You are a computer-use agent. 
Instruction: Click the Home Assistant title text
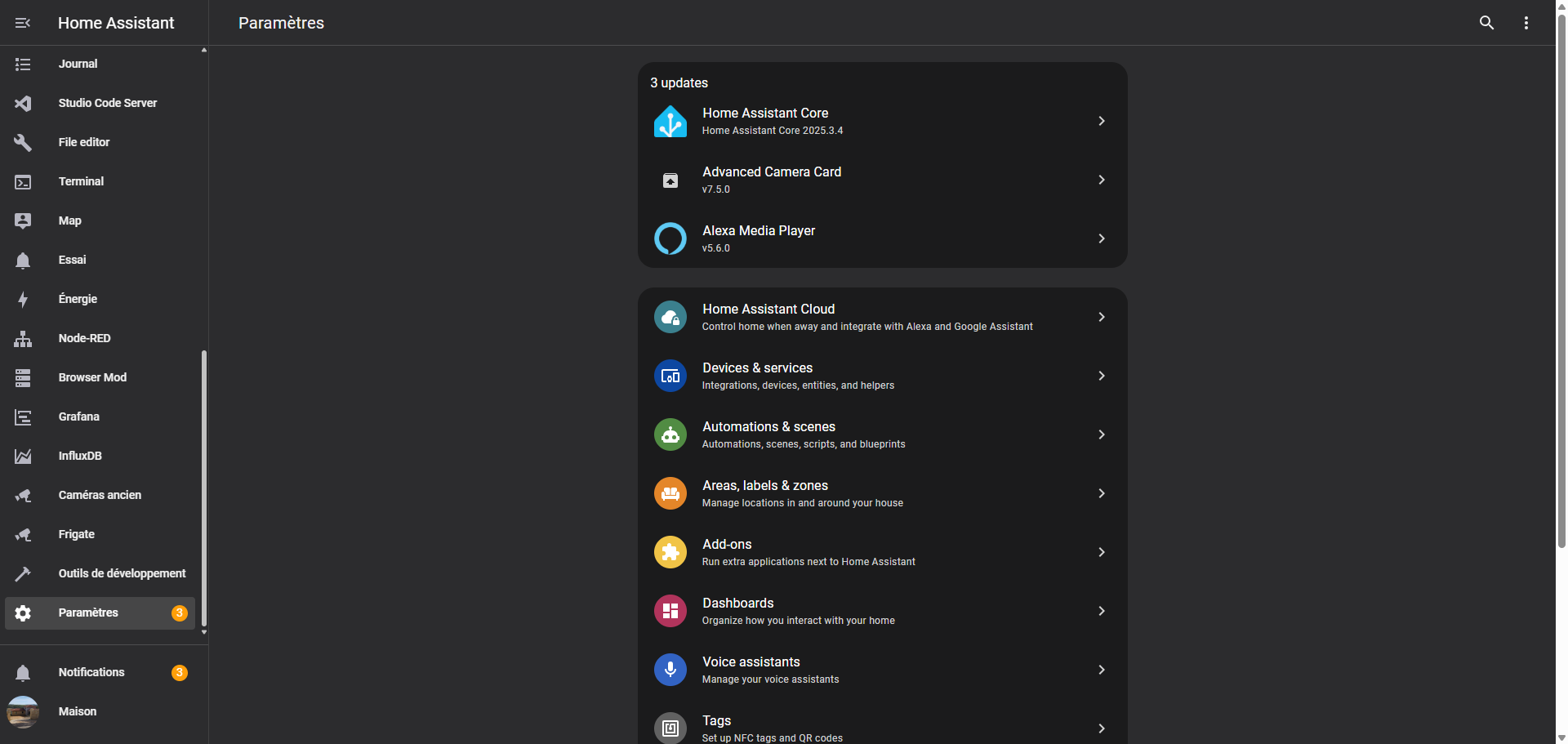116,23
